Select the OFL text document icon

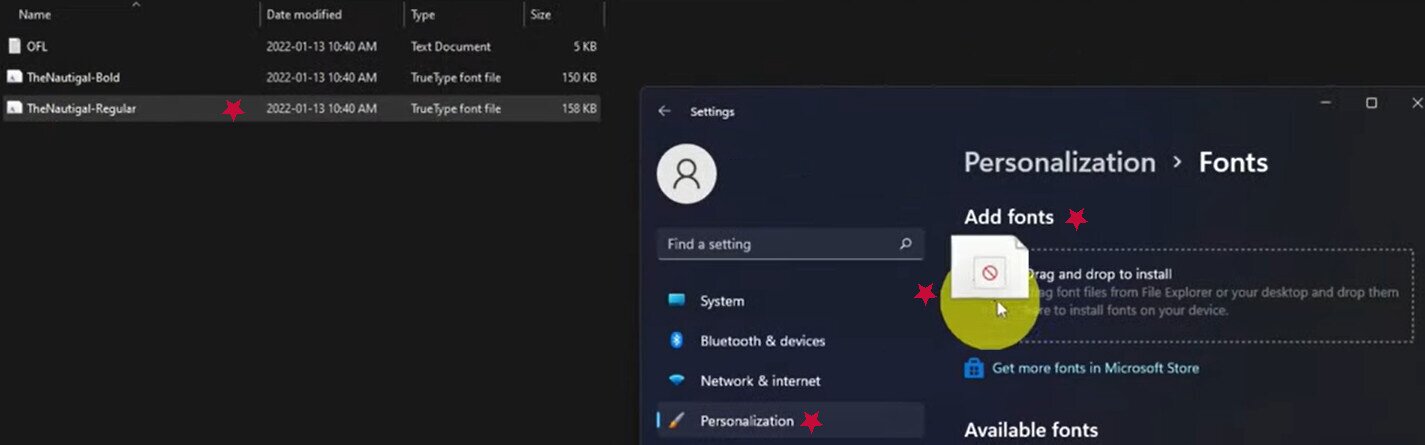tap(14, 46)
